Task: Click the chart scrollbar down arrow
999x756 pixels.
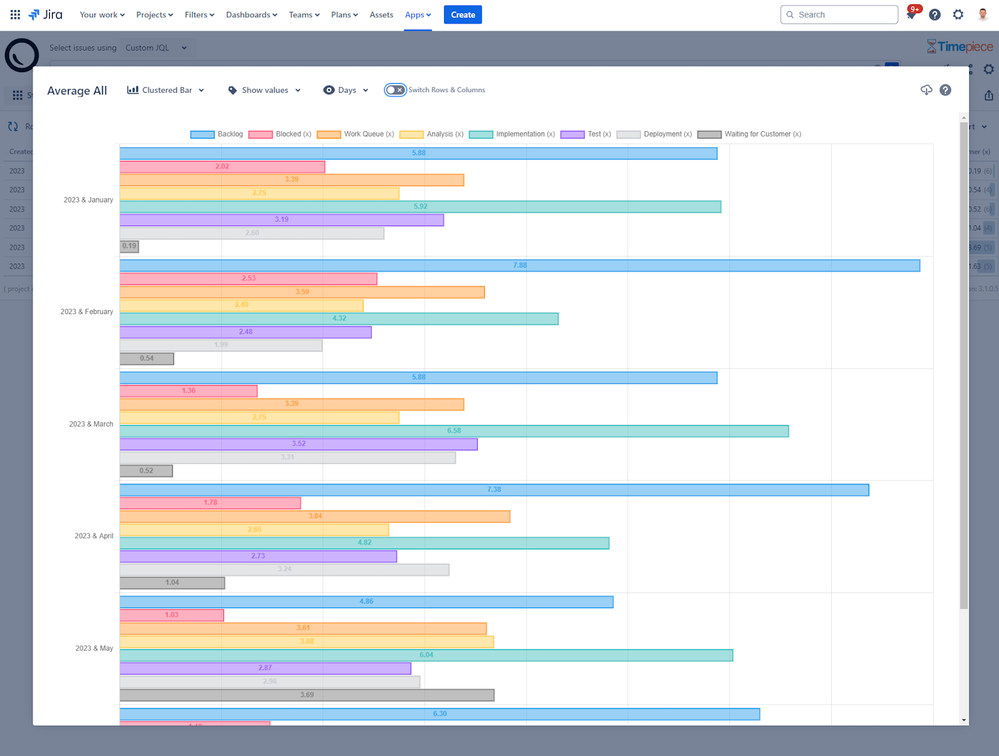Action: tap(963, 720)
